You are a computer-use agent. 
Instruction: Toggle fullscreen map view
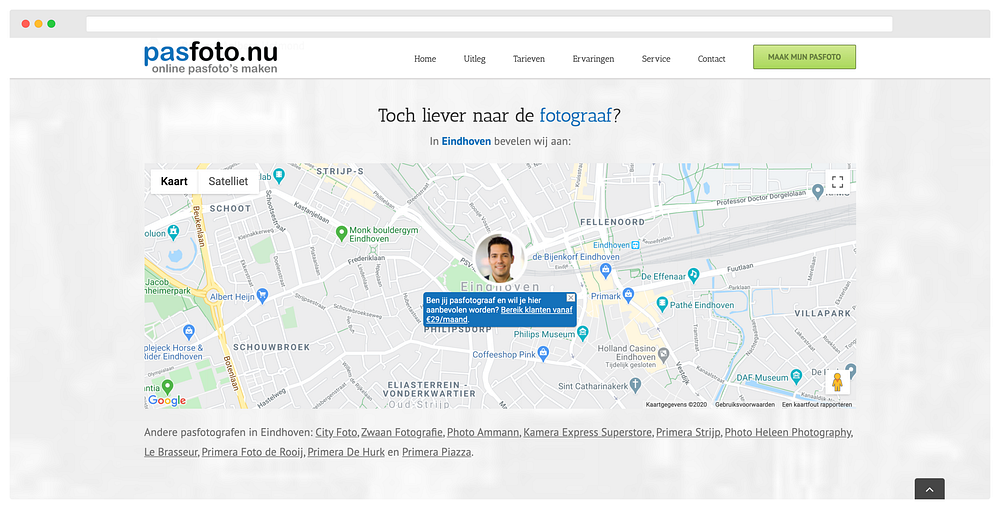837,182
